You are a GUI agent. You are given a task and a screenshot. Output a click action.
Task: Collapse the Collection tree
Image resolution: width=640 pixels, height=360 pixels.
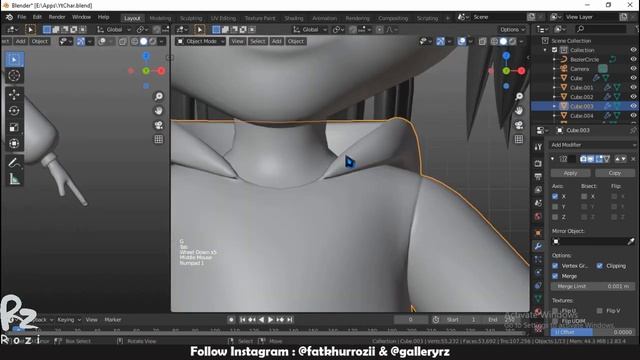pos(545,50)
